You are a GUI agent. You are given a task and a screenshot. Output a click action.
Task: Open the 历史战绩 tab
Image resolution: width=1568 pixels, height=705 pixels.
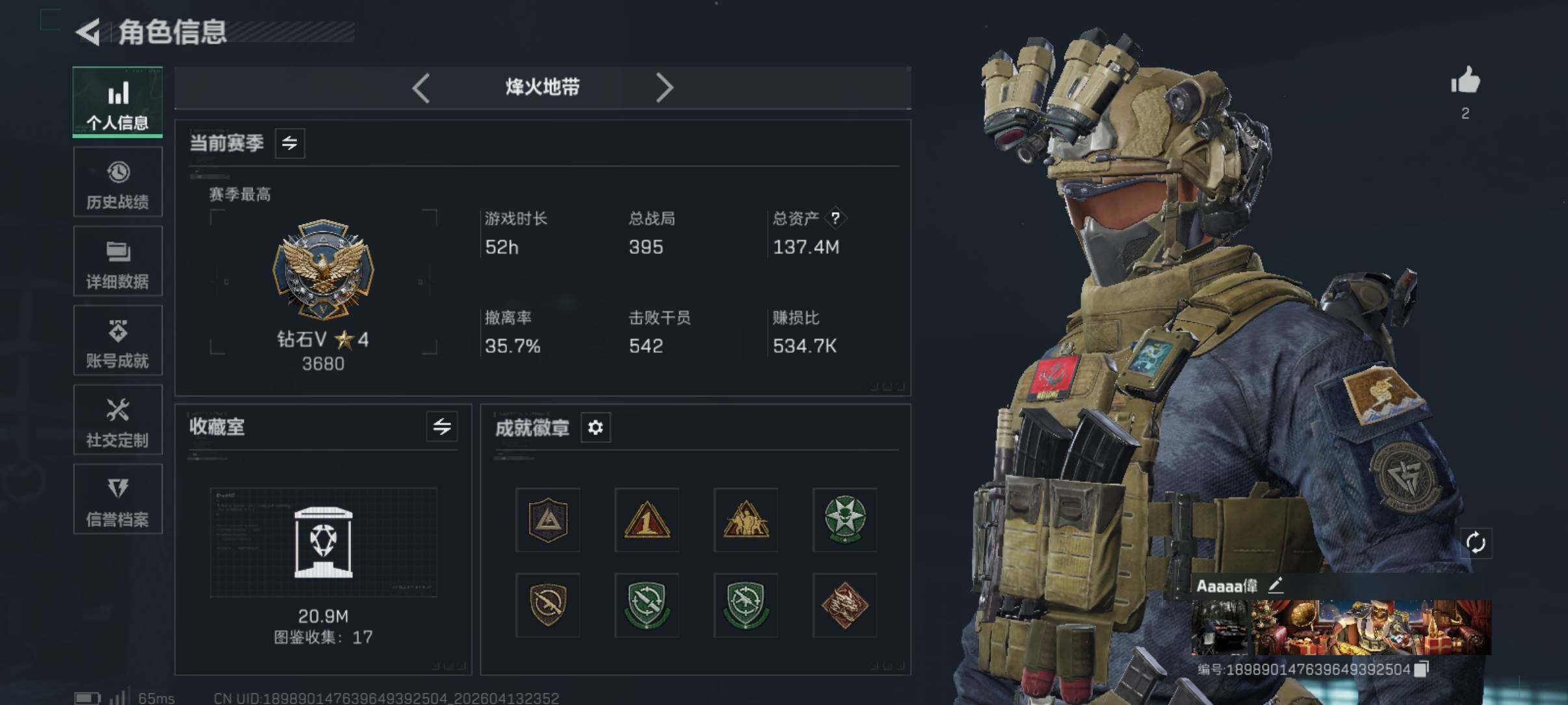click(118, 182)
